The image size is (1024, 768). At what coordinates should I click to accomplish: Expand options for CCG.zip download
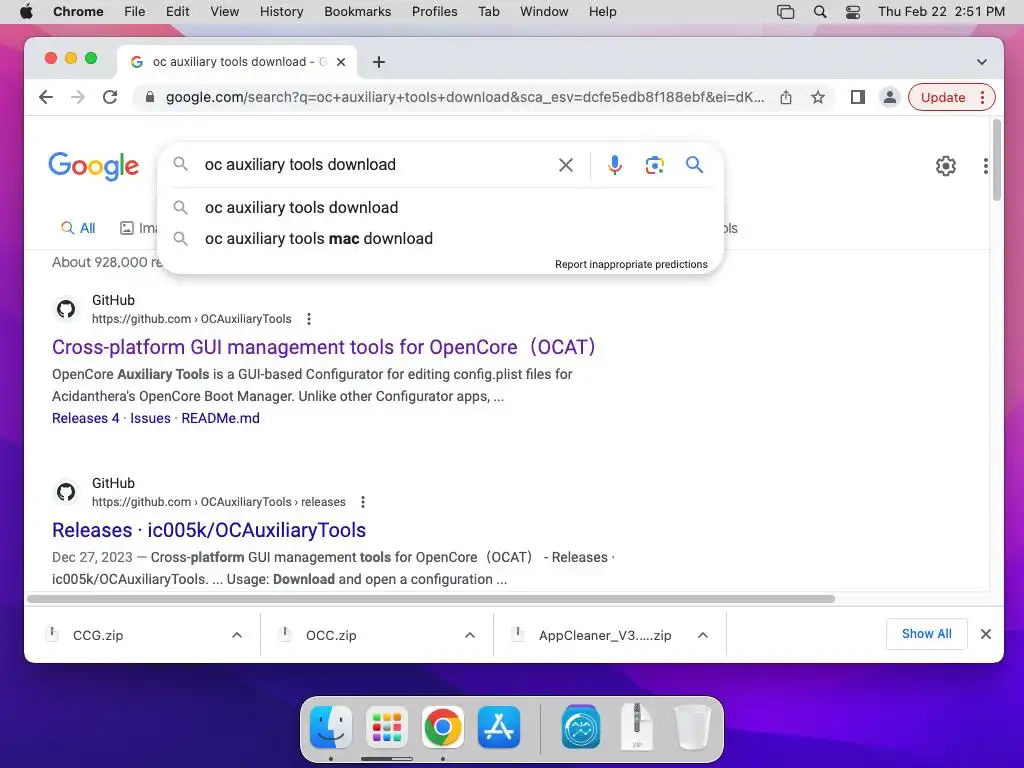tap(237, 635)
